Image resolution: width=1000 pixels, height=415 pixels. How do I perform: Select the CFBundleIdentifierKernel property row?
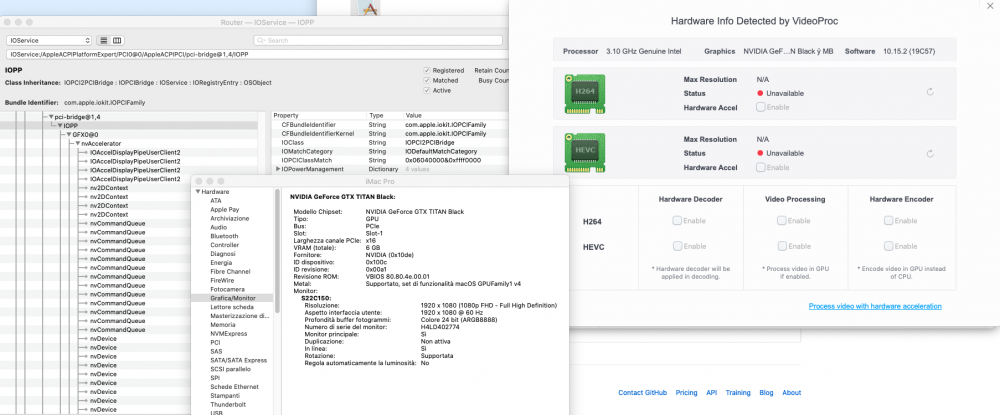390,134
